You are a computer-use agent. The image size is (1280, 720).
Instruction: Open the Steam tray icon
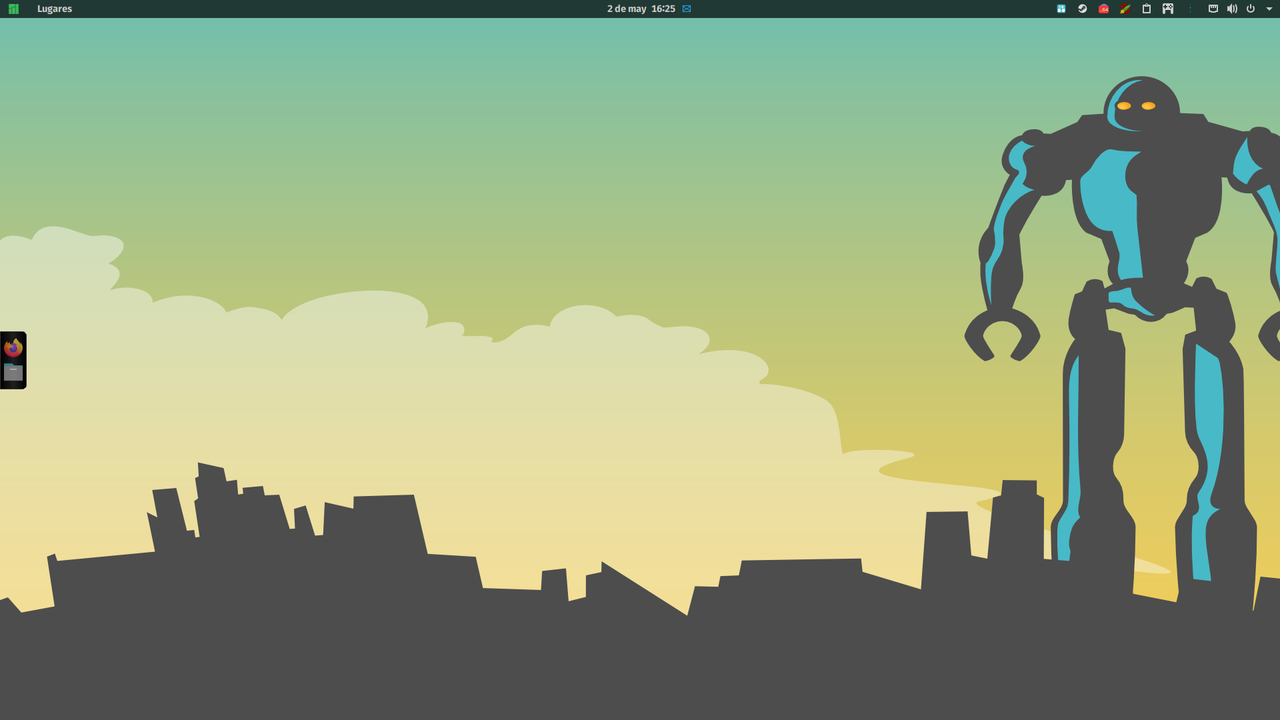(1082, 9)
